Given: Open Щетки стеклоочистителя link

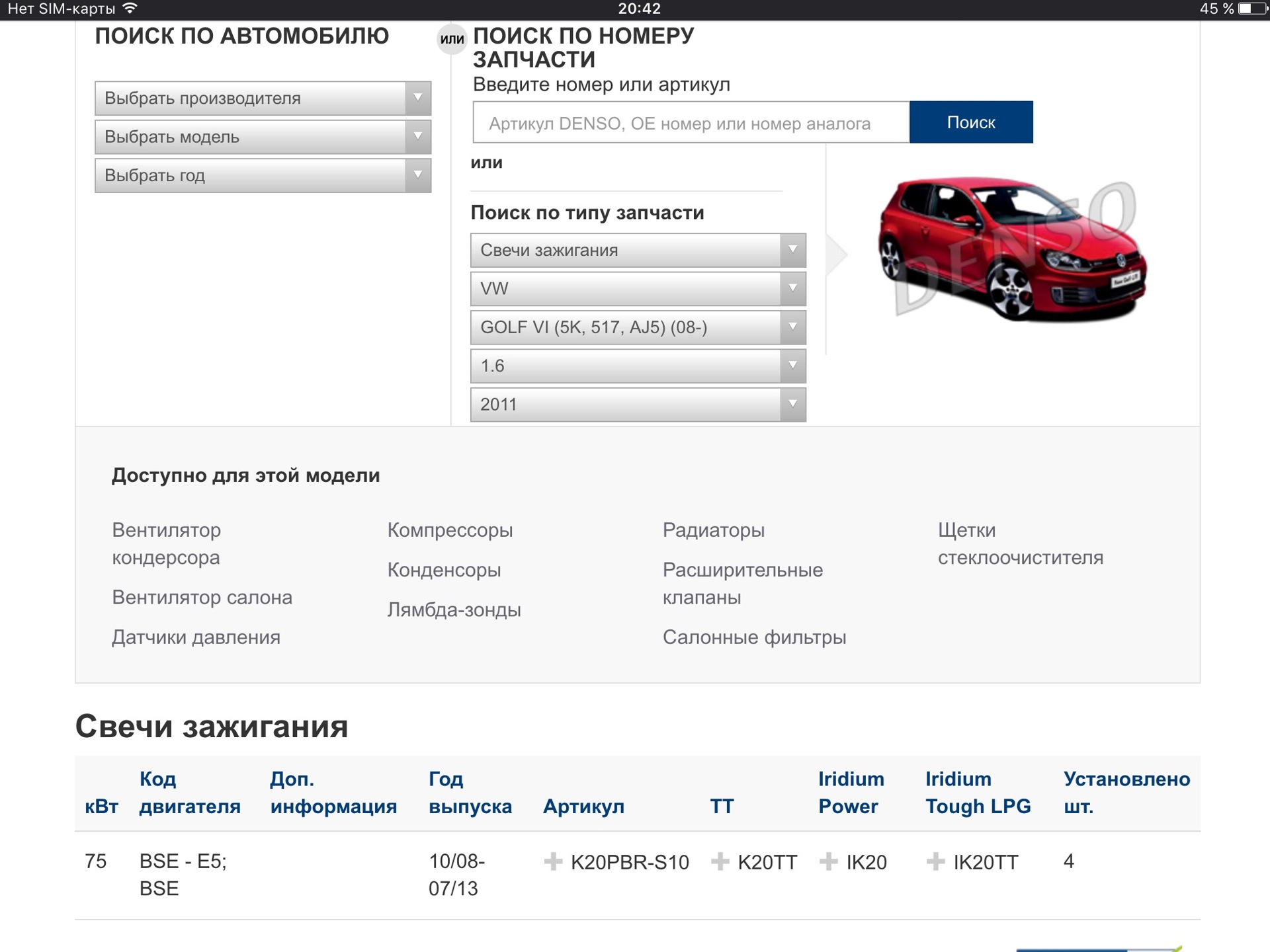Looking at the screenshot, I should point(1020,543).
